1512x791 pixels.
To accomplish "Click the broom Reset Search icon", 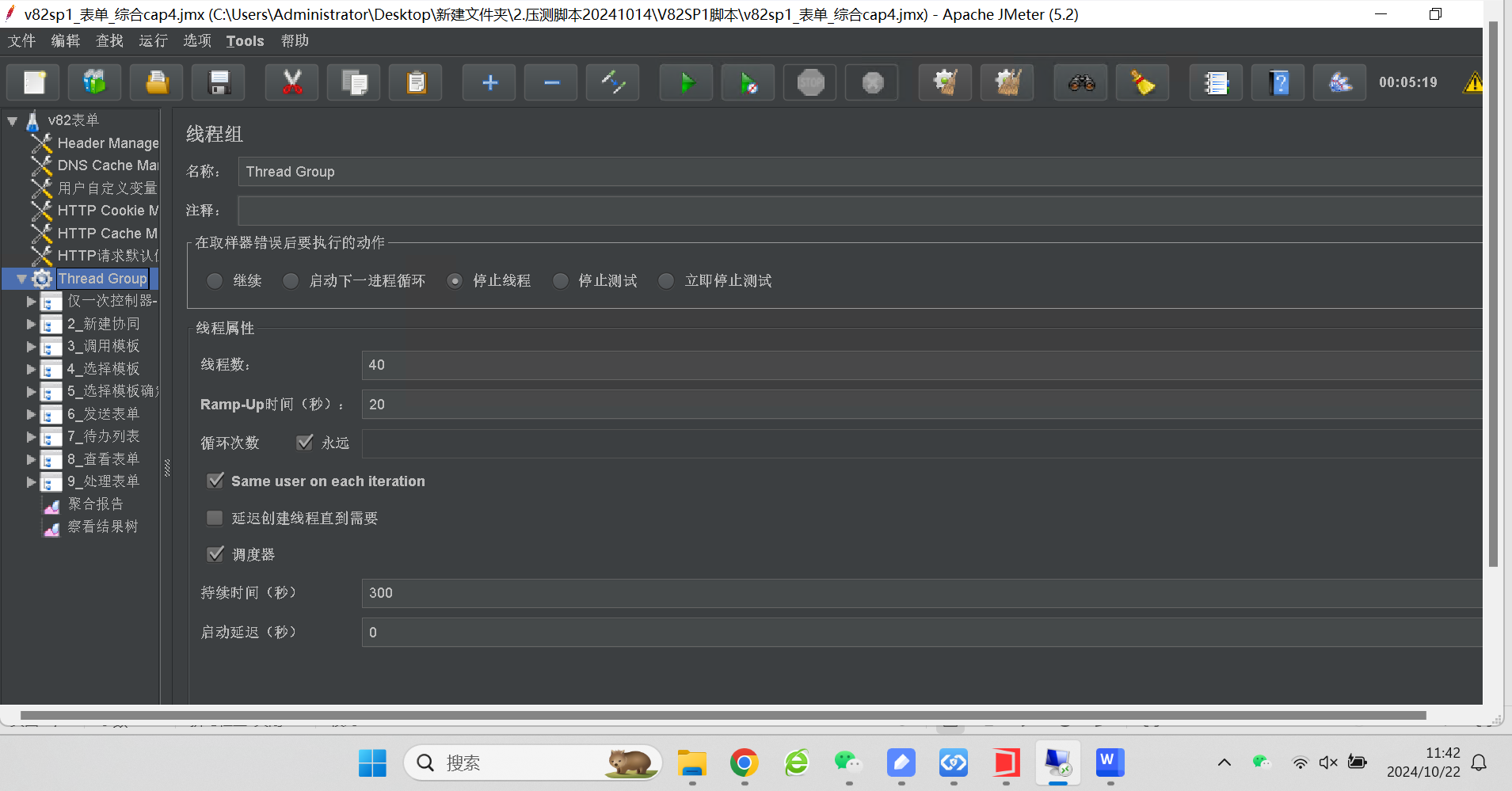I will coord(1142,82).
